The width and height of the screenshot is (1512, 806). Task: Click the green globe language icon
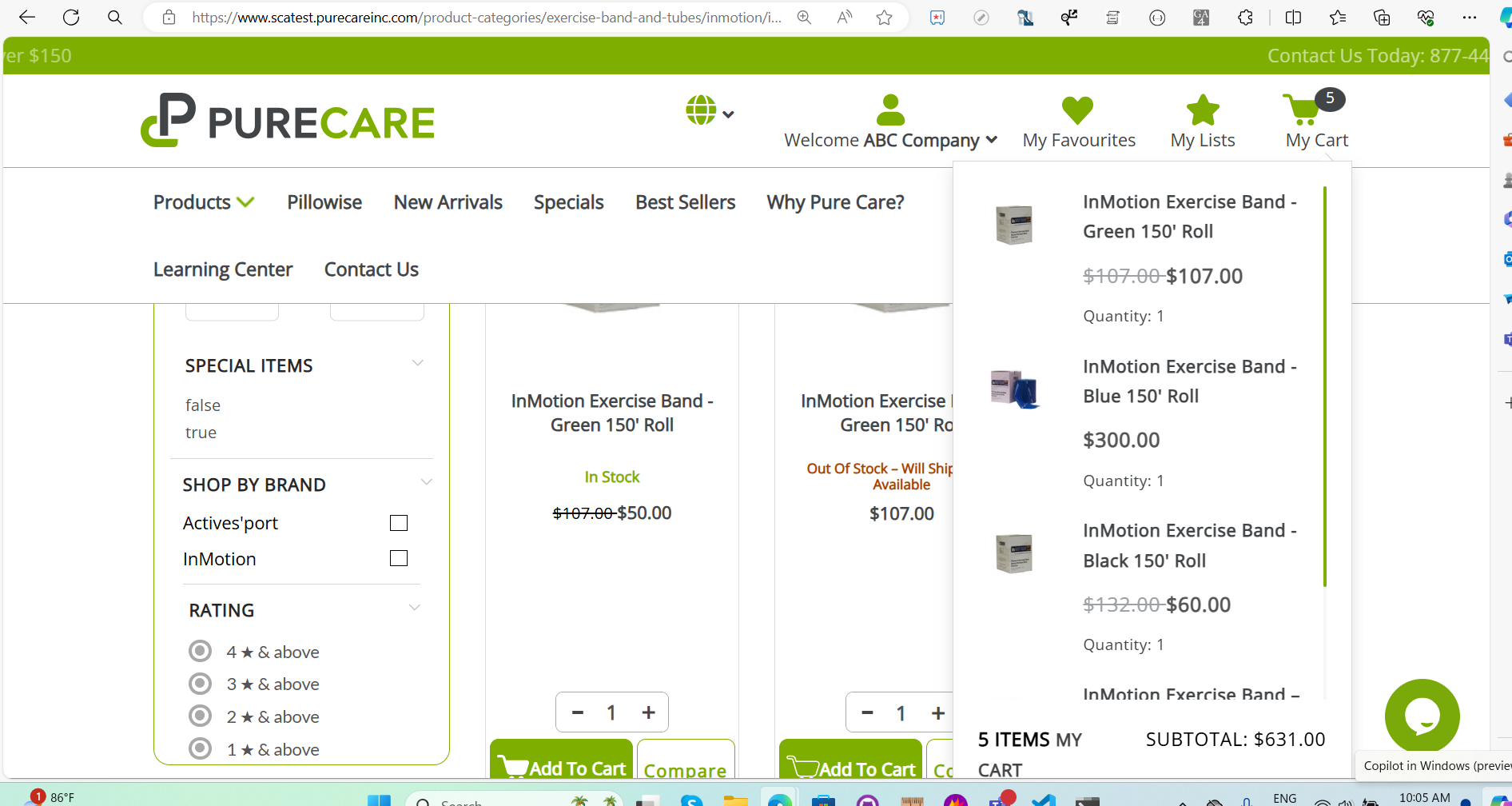(701, 110)
